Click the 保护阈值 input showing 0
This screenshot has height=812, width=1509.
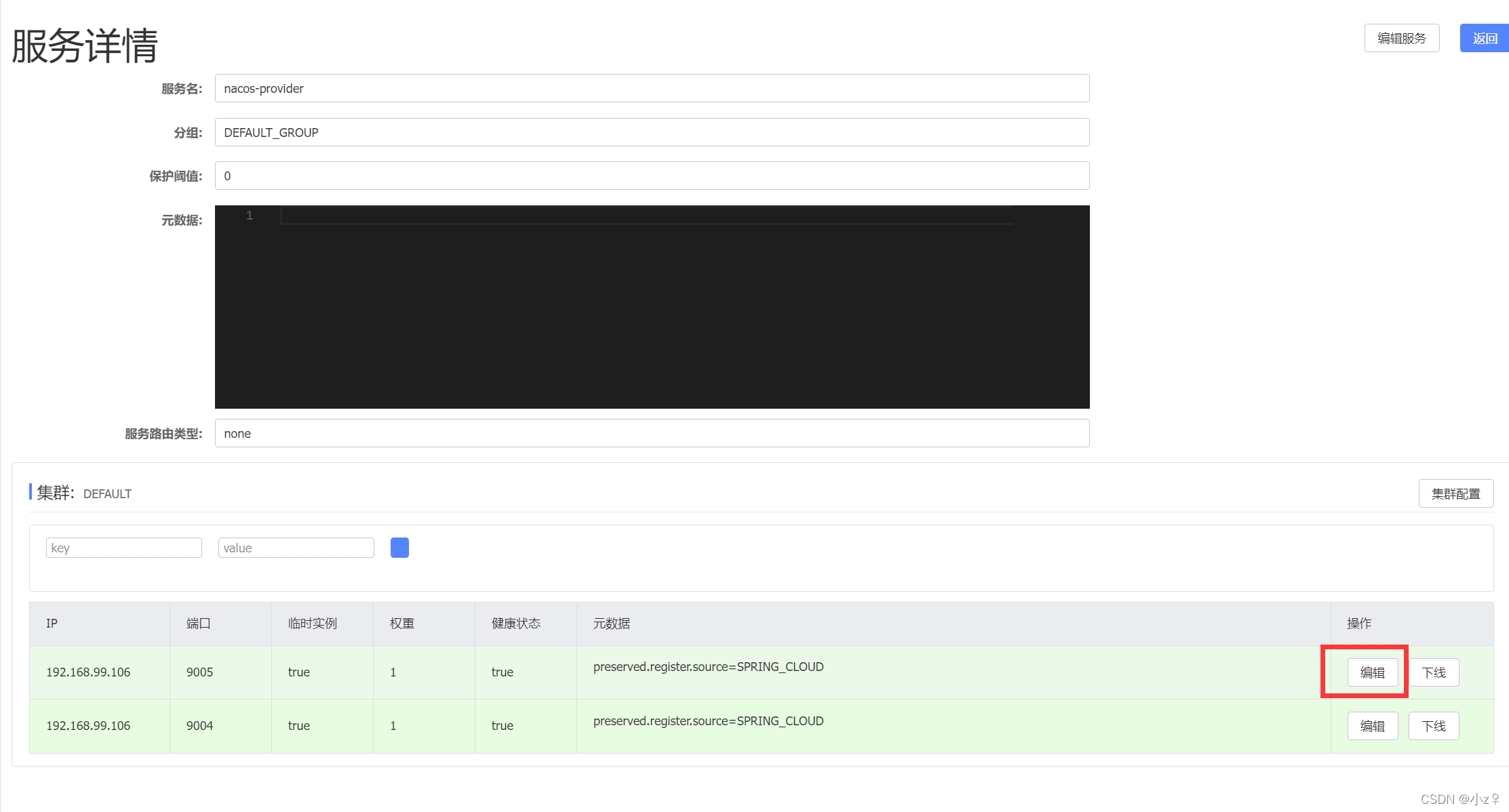(x=651, y=176)
